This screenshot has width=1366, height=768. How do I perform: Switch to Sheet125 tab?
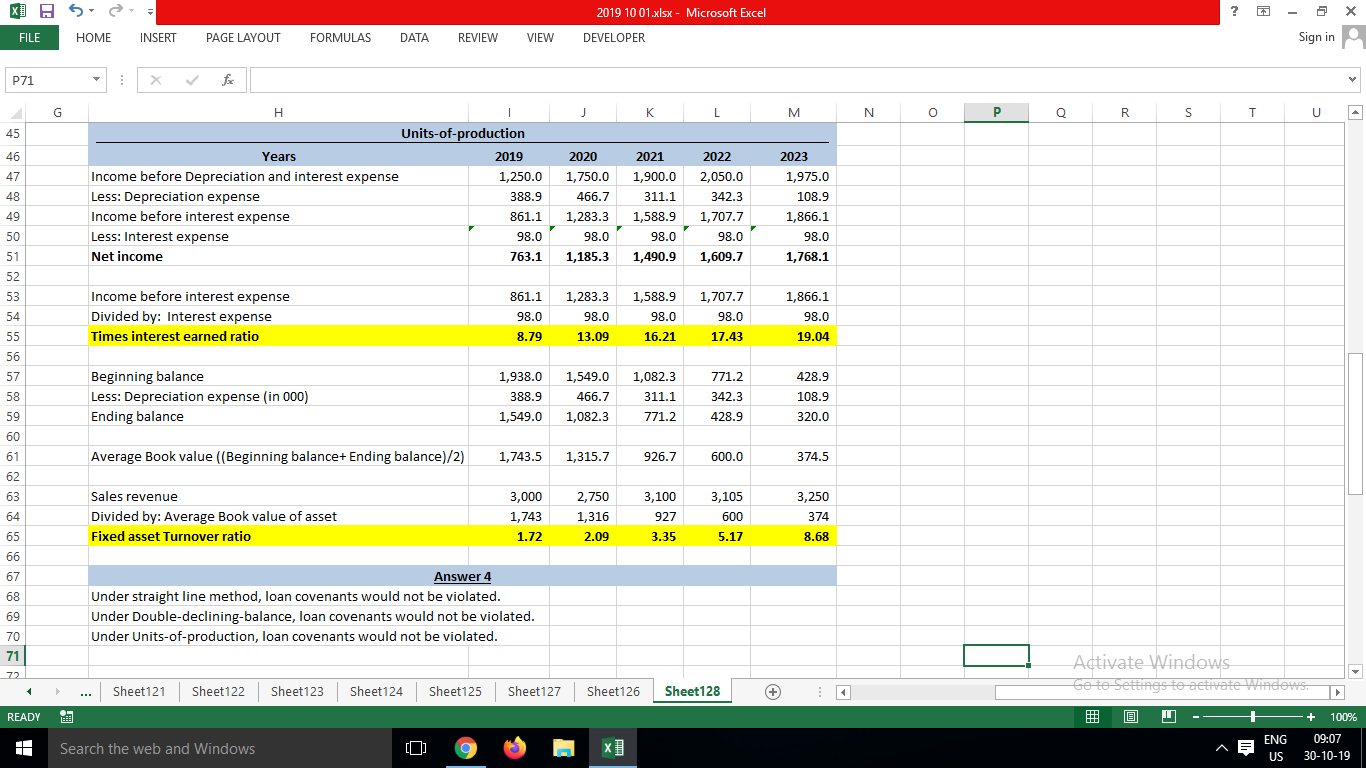(455, 691)
